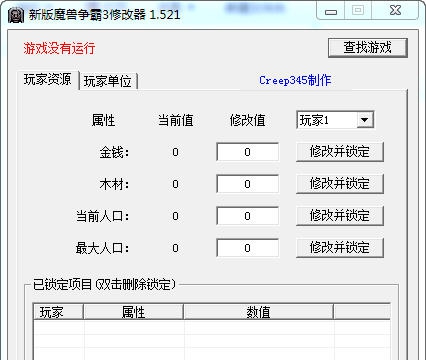Screen dimensions: 426x360
Task: Switch to the 玩家单位 tab
Action: (108, 81)
